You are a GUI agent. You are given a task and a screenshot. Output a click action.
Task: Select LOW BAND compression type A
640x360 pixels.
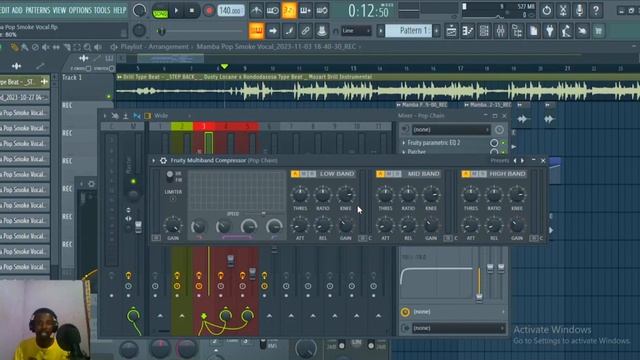pyautogui.click(x=295, y=174)
